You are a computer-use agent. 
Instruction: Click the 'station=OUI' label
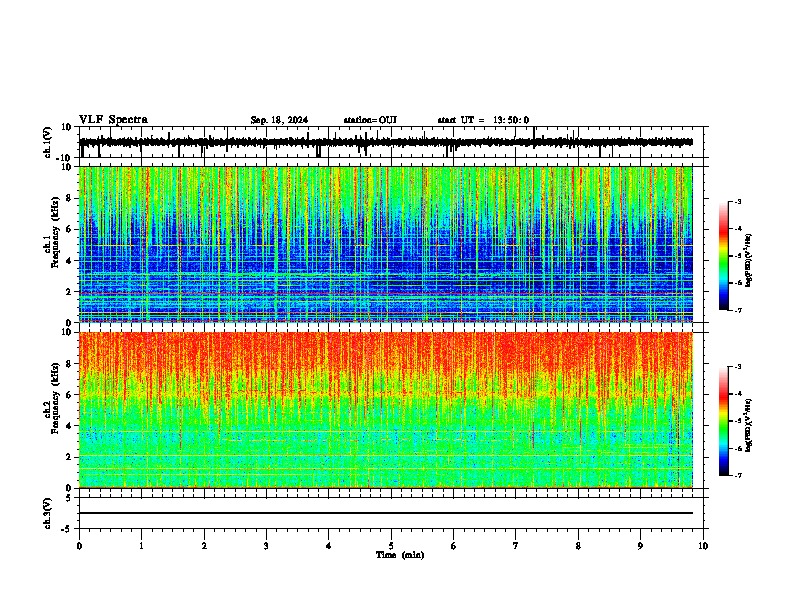click(x=370, y=120)
